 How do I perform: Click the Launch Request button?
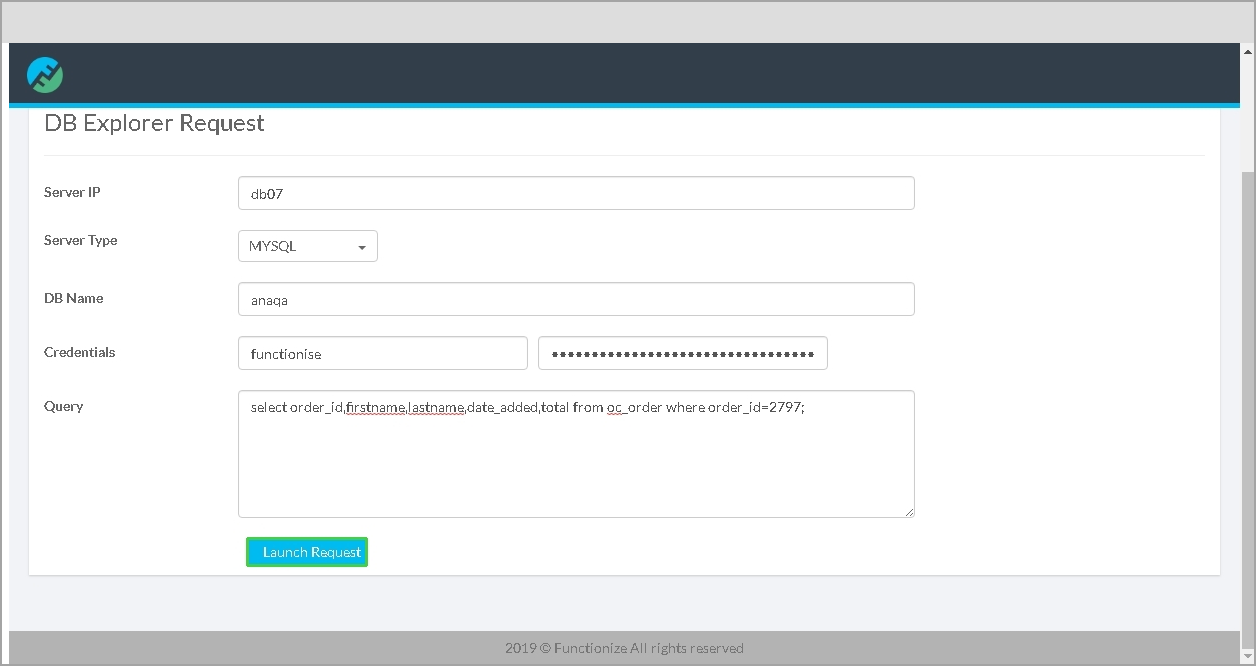307,552
